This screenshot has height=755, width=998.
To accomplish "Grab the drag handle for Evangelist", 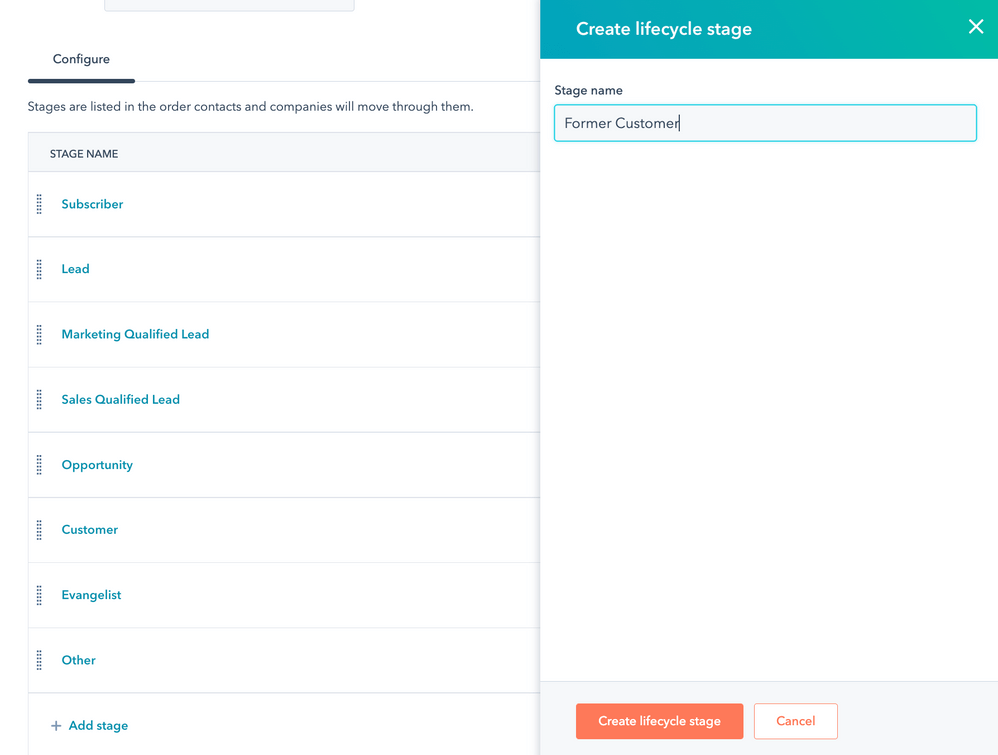I will 39,595.
